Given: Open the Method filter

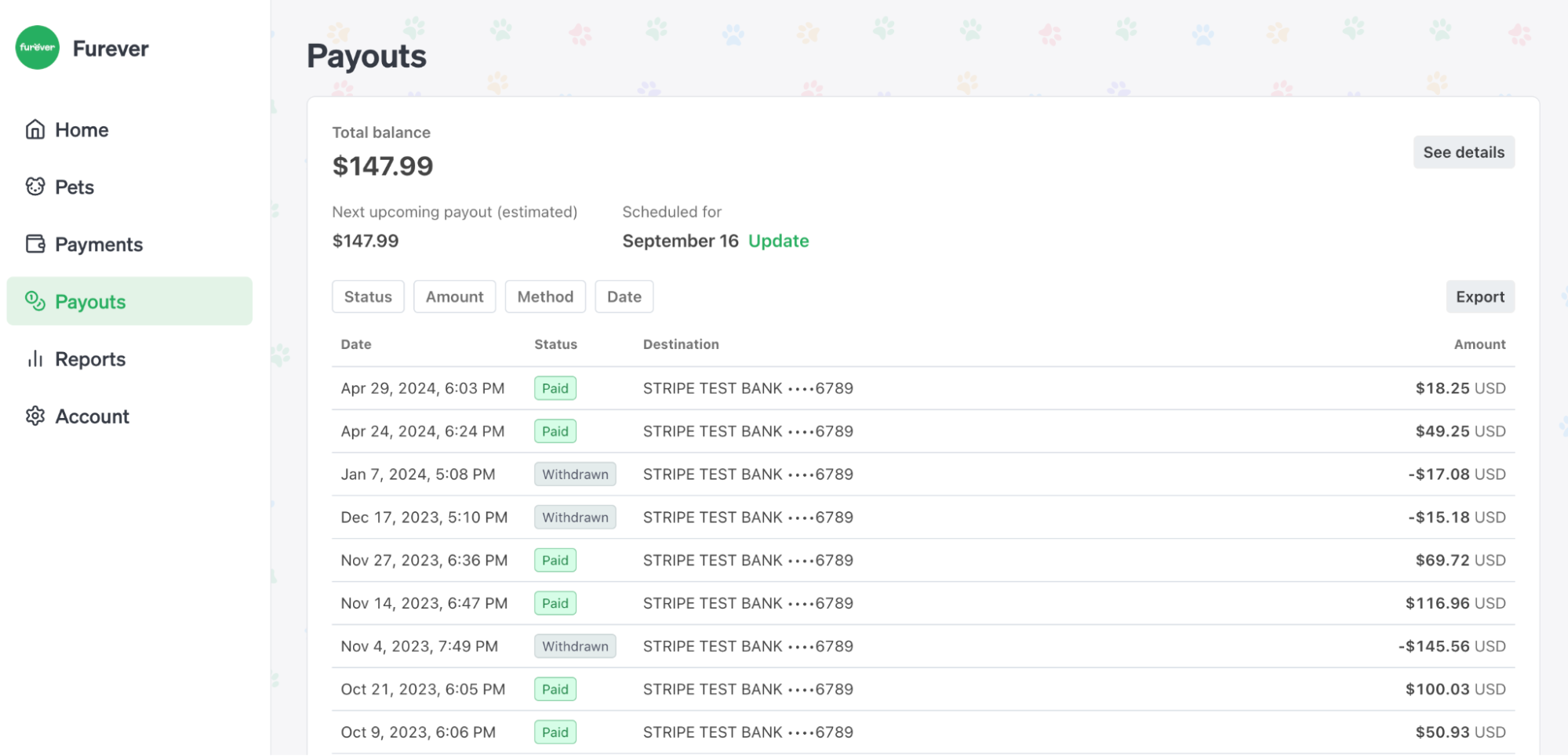Looking at the screenshot, I should [x=545, y=296].
